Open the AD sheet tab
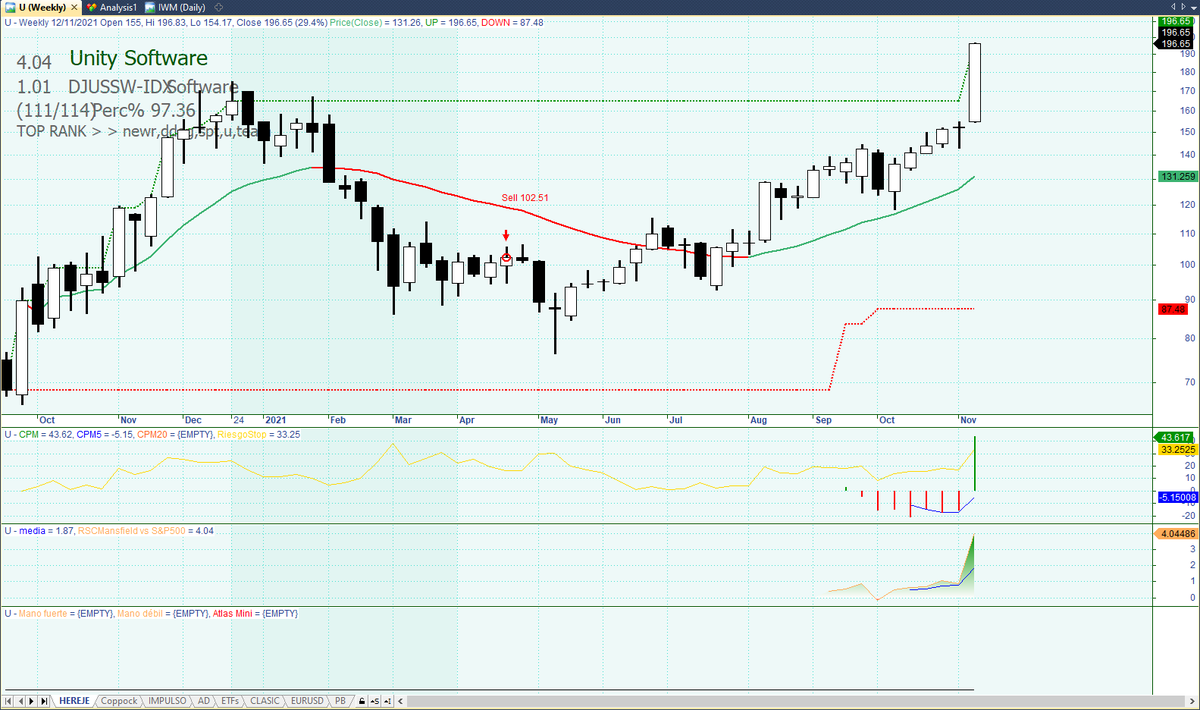The width and height of the screenshot is (1200, 710). [204, 700]
